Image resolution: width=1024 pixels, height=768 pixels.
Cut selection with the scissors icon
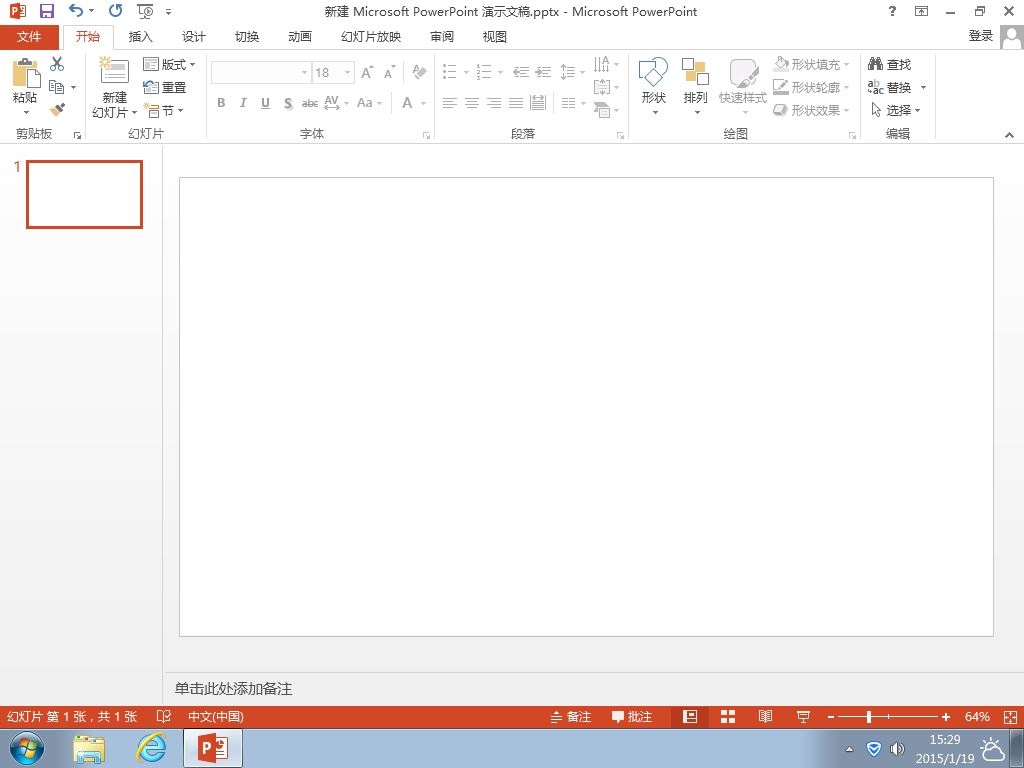click(57, 63)
